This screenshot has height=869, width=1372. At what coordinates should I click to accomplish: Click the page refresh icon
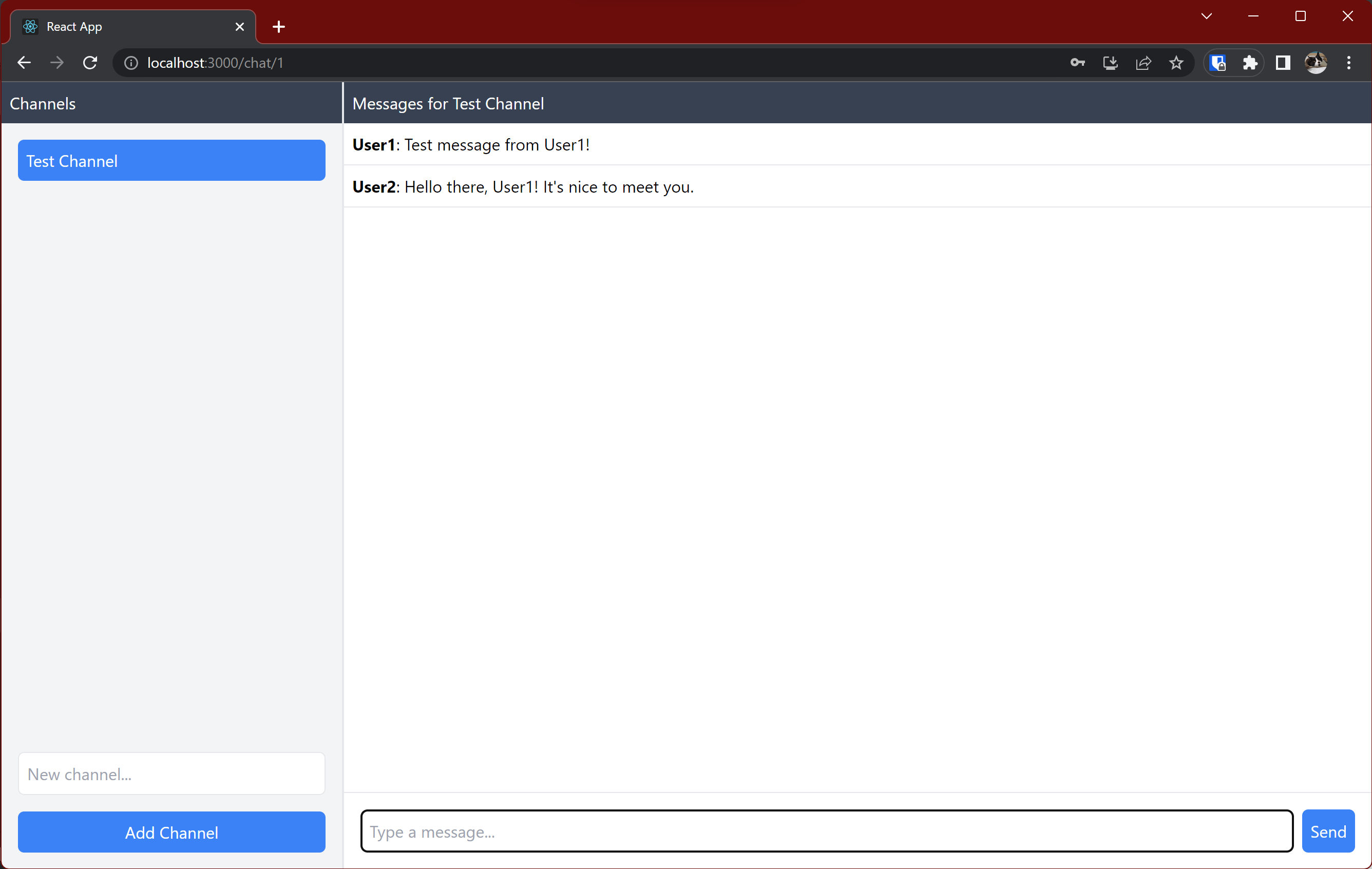point(90,63)
